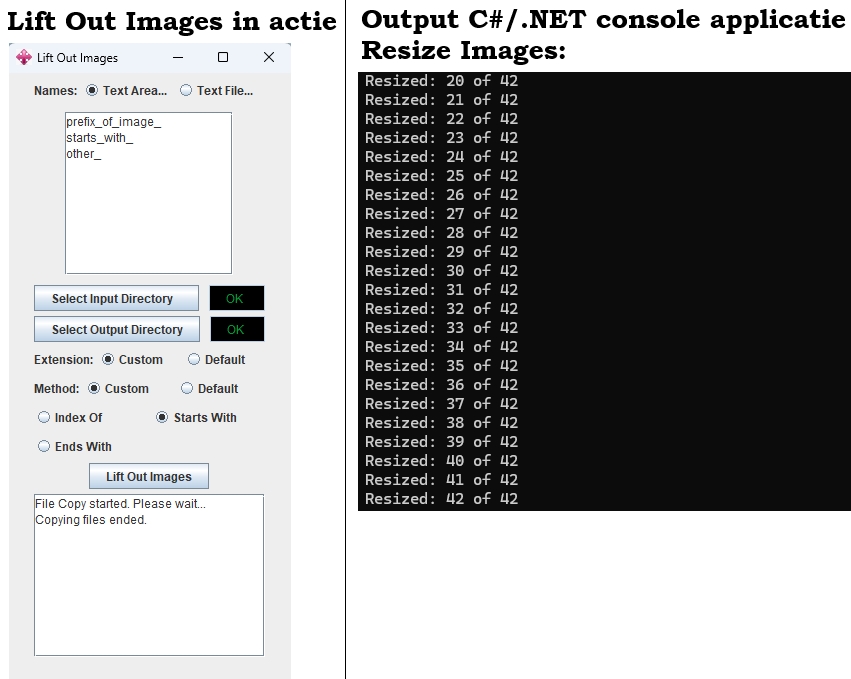Maximize the Lift Out Images window
The height and width of the screenshot is (679, 851).
click(223, 58)
